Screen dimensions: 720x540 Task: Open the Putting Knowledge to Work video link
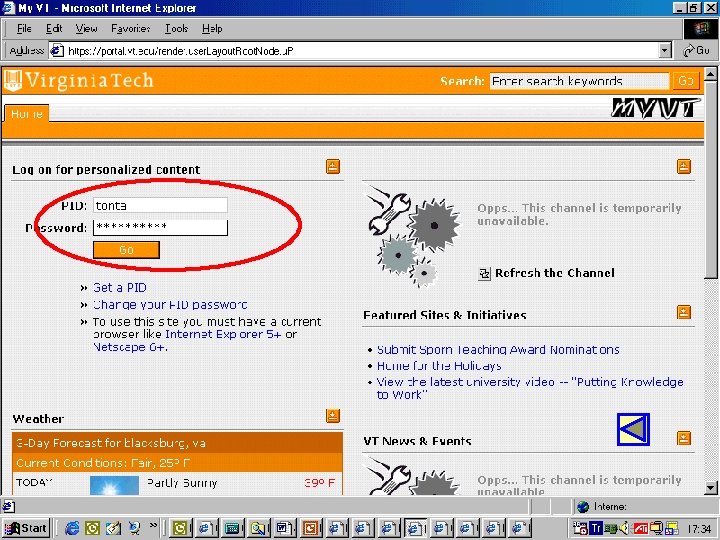pyautogui.click(x=530, y=388)
